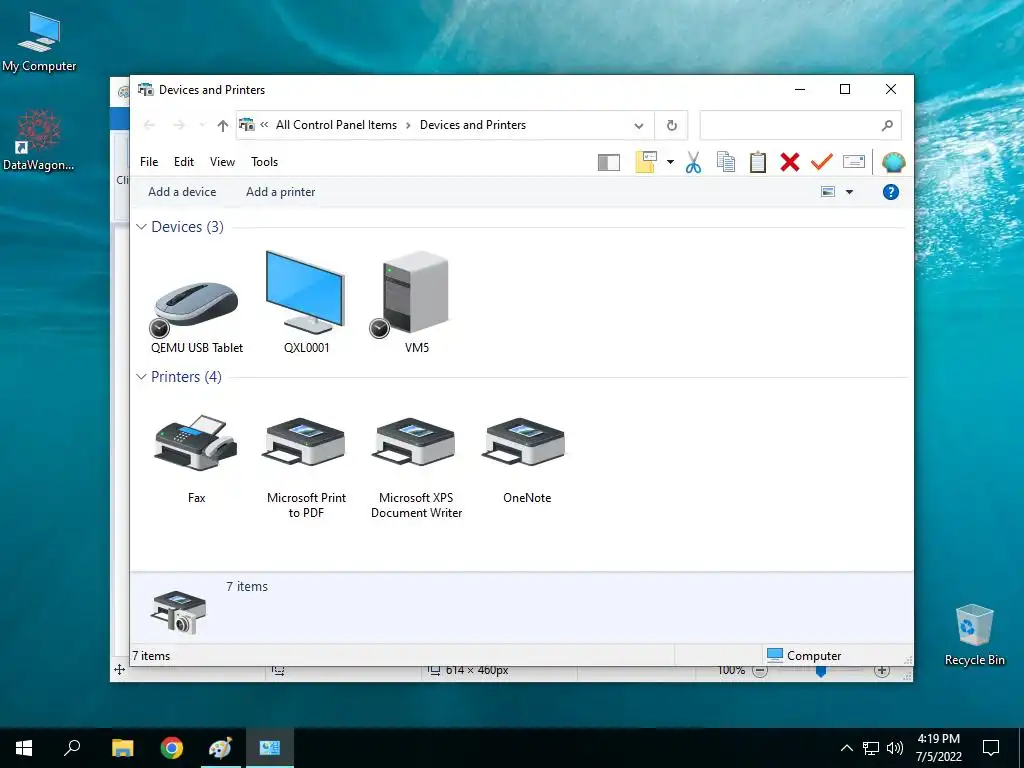The height and width of the screenshot is (768, 1024).
Task: Switch to Paint in taskbar
Action: 221,748
